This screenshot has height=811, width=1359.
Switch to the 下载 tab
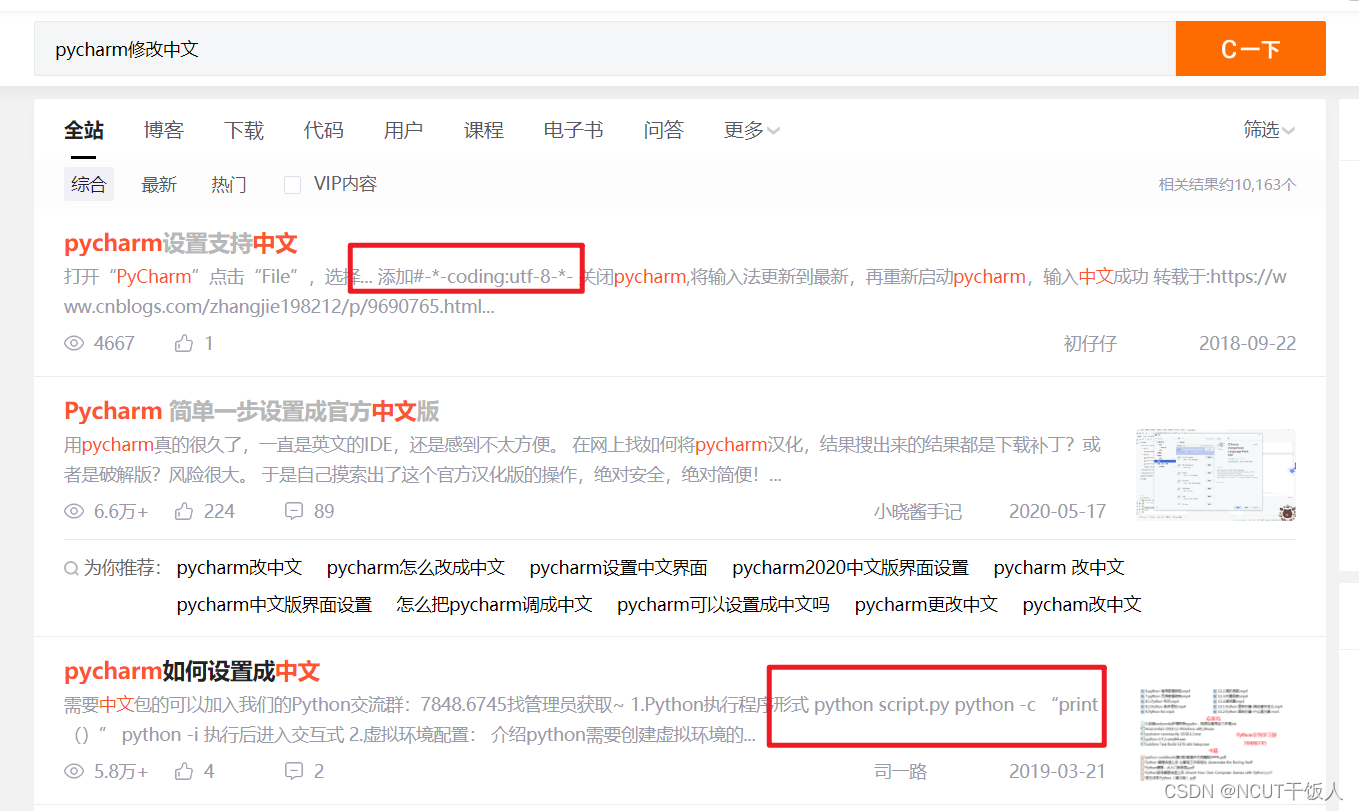[244, 130]
